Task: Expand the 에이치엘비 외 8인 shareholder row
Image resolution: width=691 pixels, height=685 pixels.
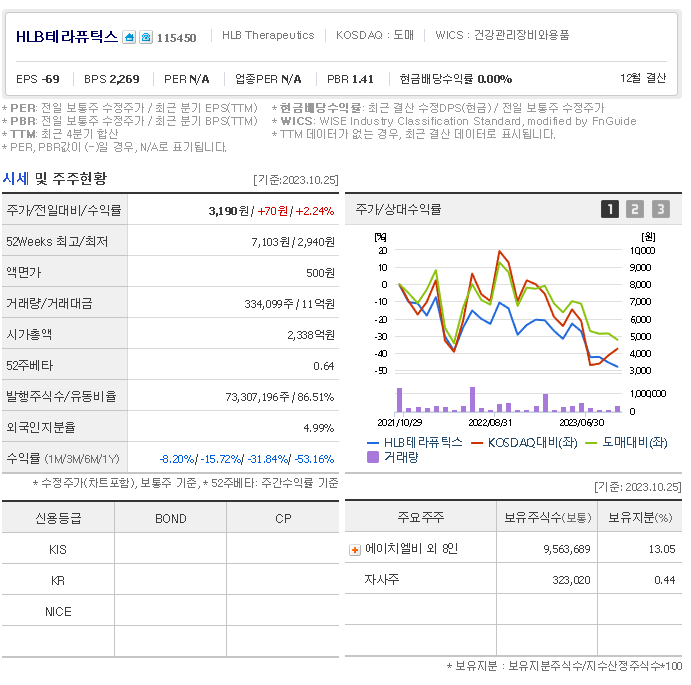Action: click(355, 550)
